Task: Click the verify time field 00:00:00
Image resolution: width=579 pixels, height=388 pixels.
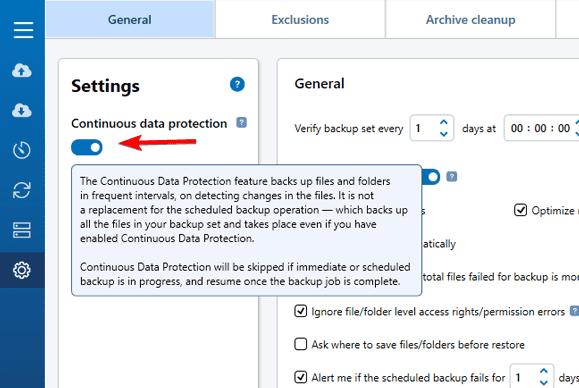Action: tap(540, 128)
